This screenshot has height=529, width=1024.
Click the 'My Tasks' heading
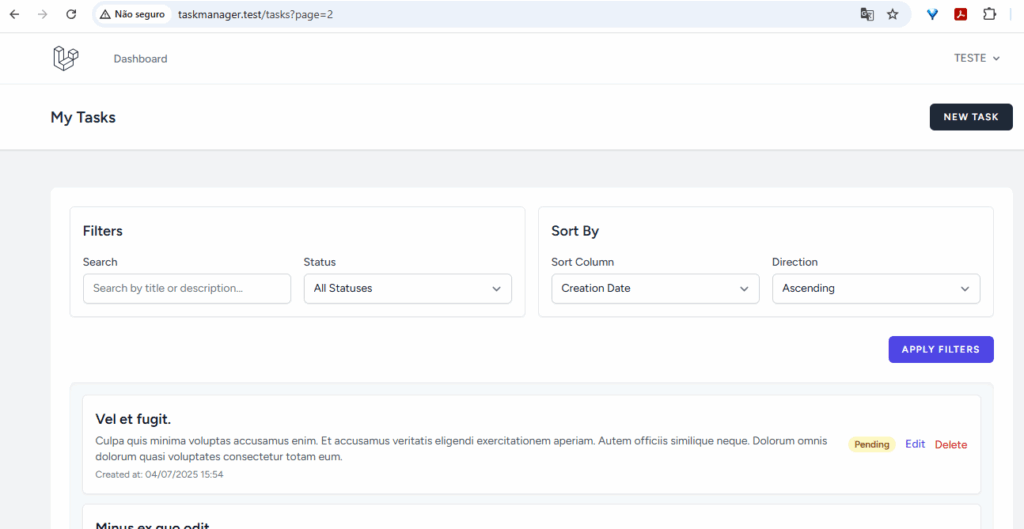coord(83,118)
